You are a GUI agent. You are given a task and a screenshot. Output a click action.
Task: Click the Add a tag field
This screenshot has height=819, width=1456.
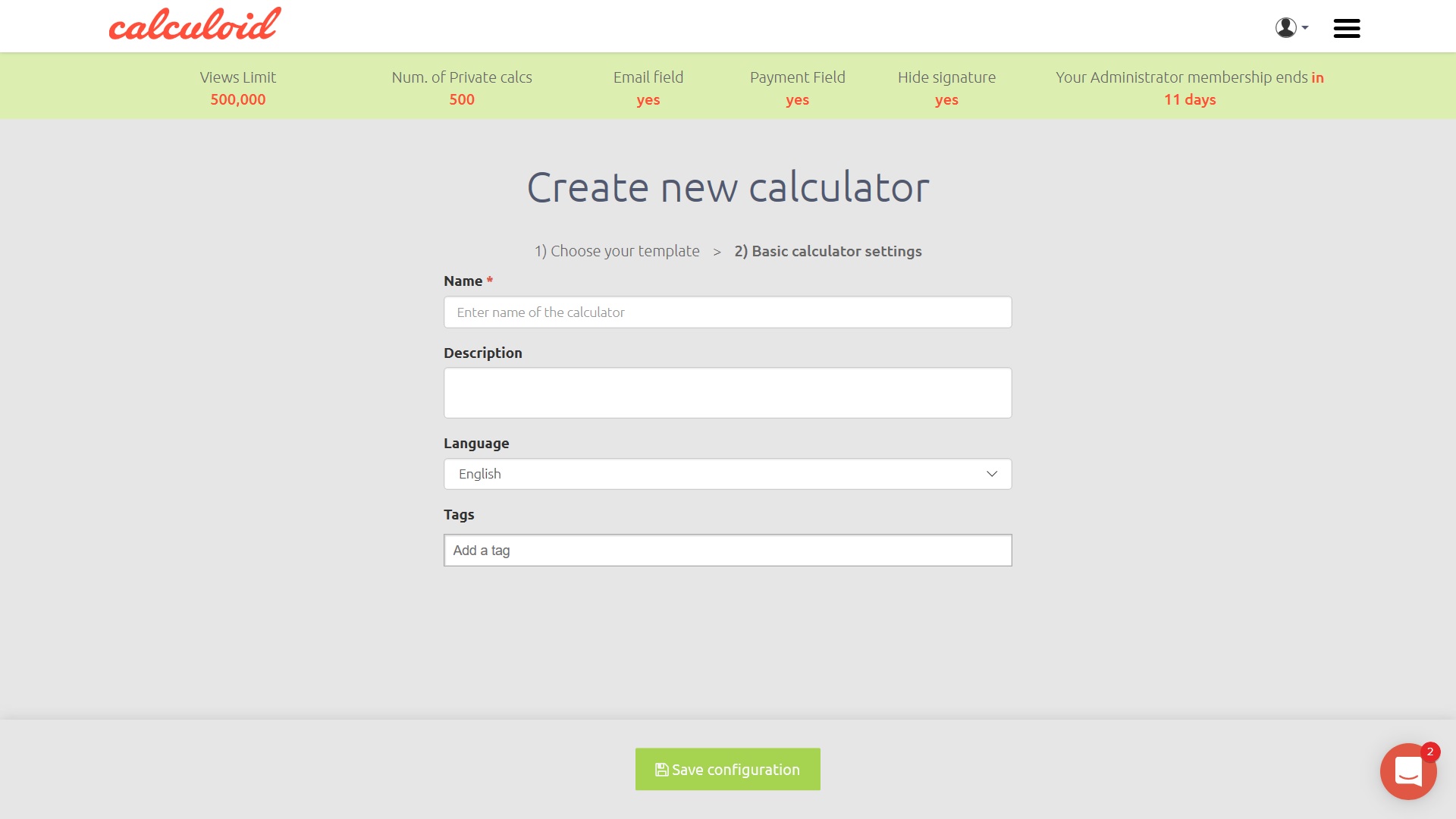(727, 551)
